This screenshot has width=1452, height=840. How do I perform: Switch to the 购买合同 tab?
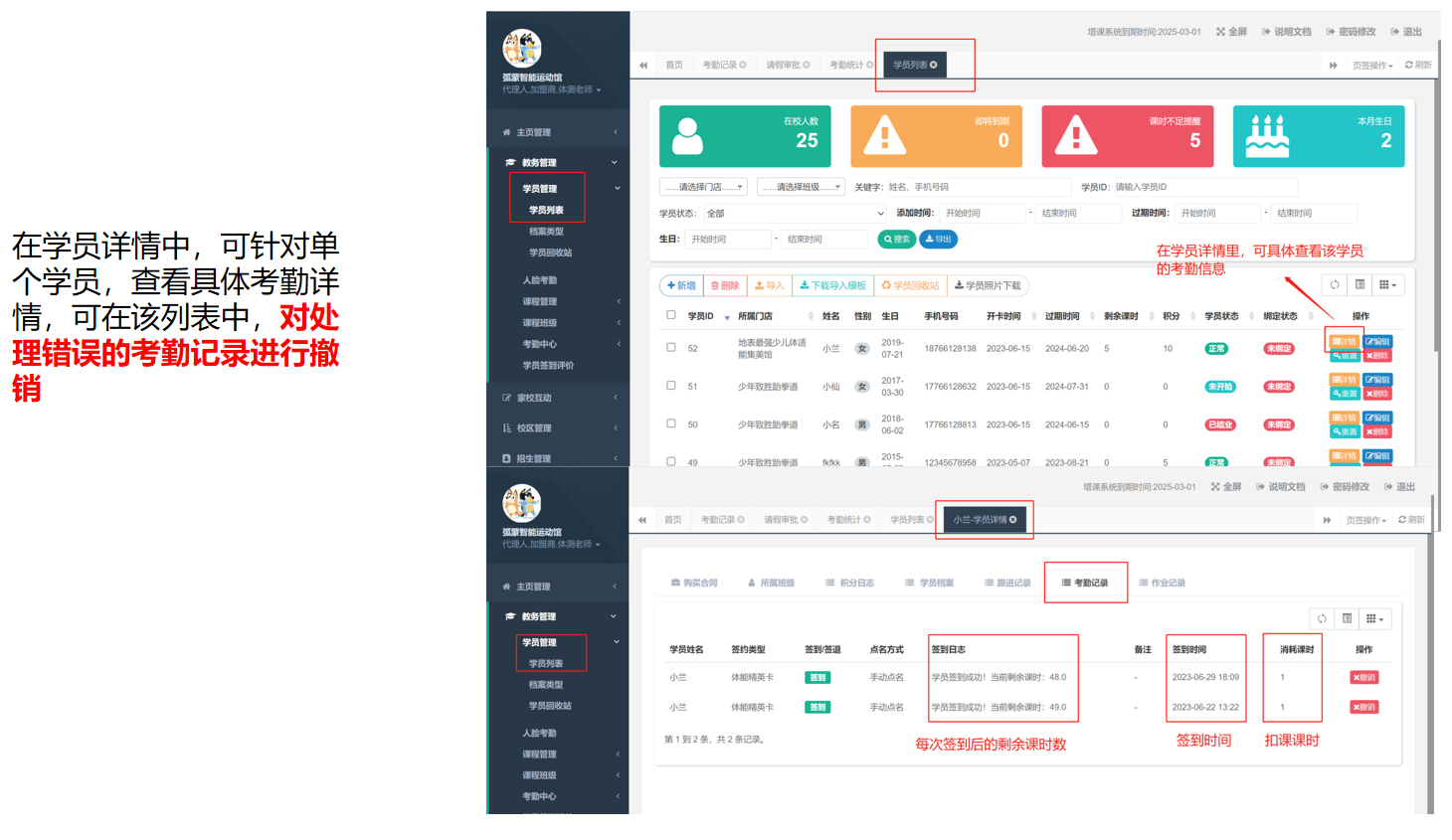tap(694, 583)
